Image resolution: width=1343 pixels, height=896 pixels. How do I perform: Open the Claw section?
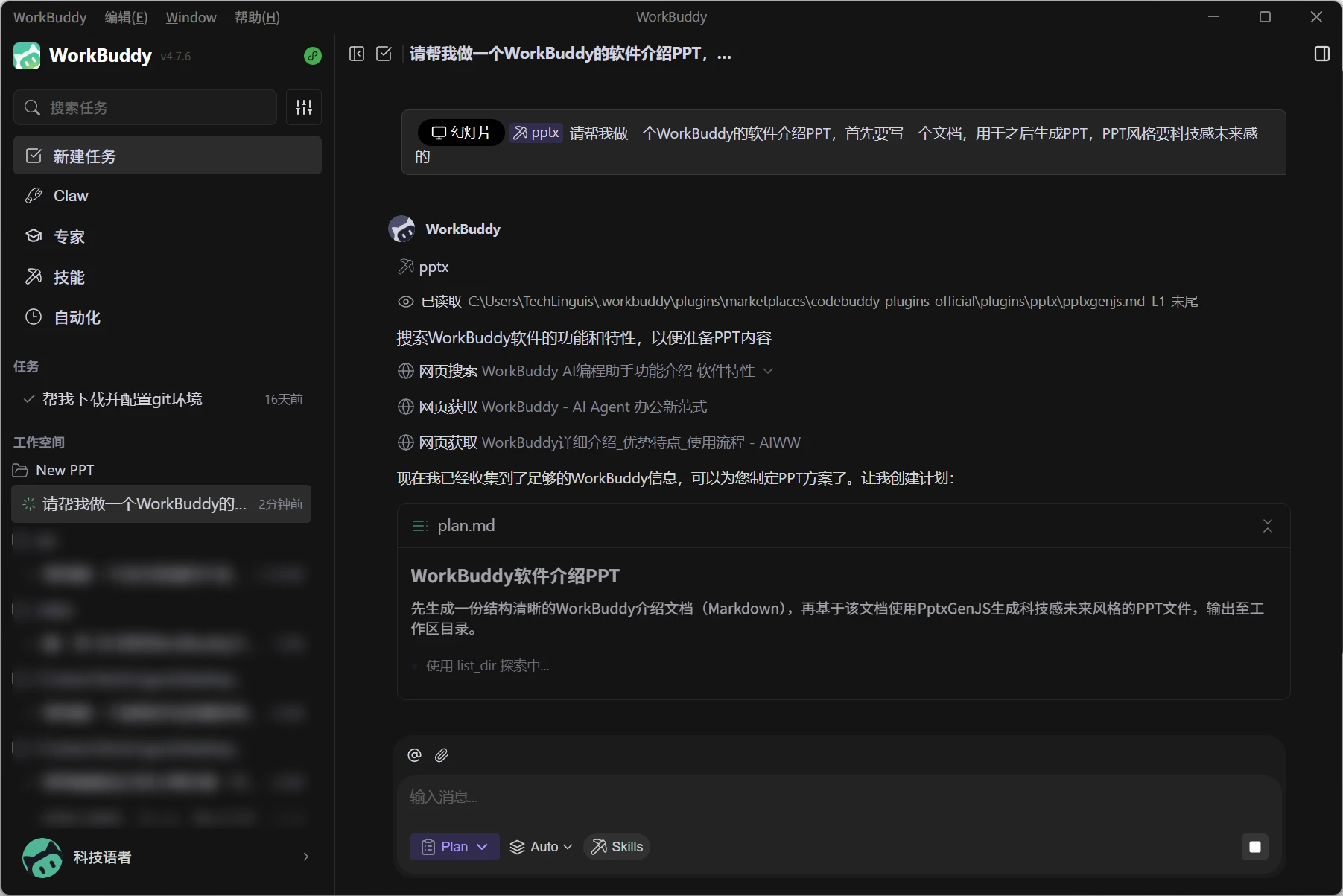[x=71, y=196]
